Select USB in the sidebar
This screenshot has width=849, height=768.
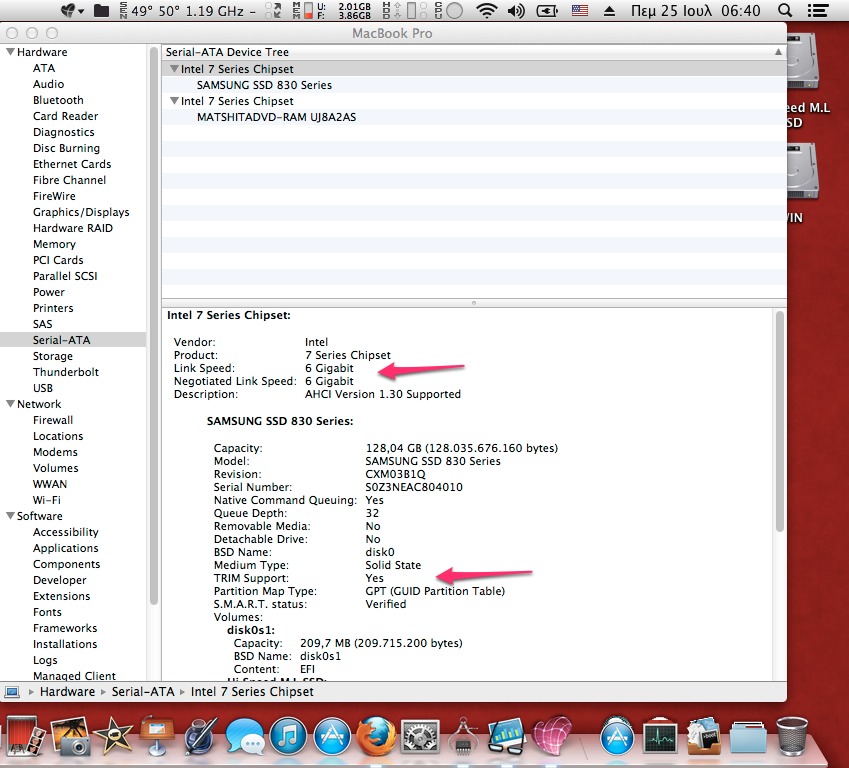[x=43, y=388]
